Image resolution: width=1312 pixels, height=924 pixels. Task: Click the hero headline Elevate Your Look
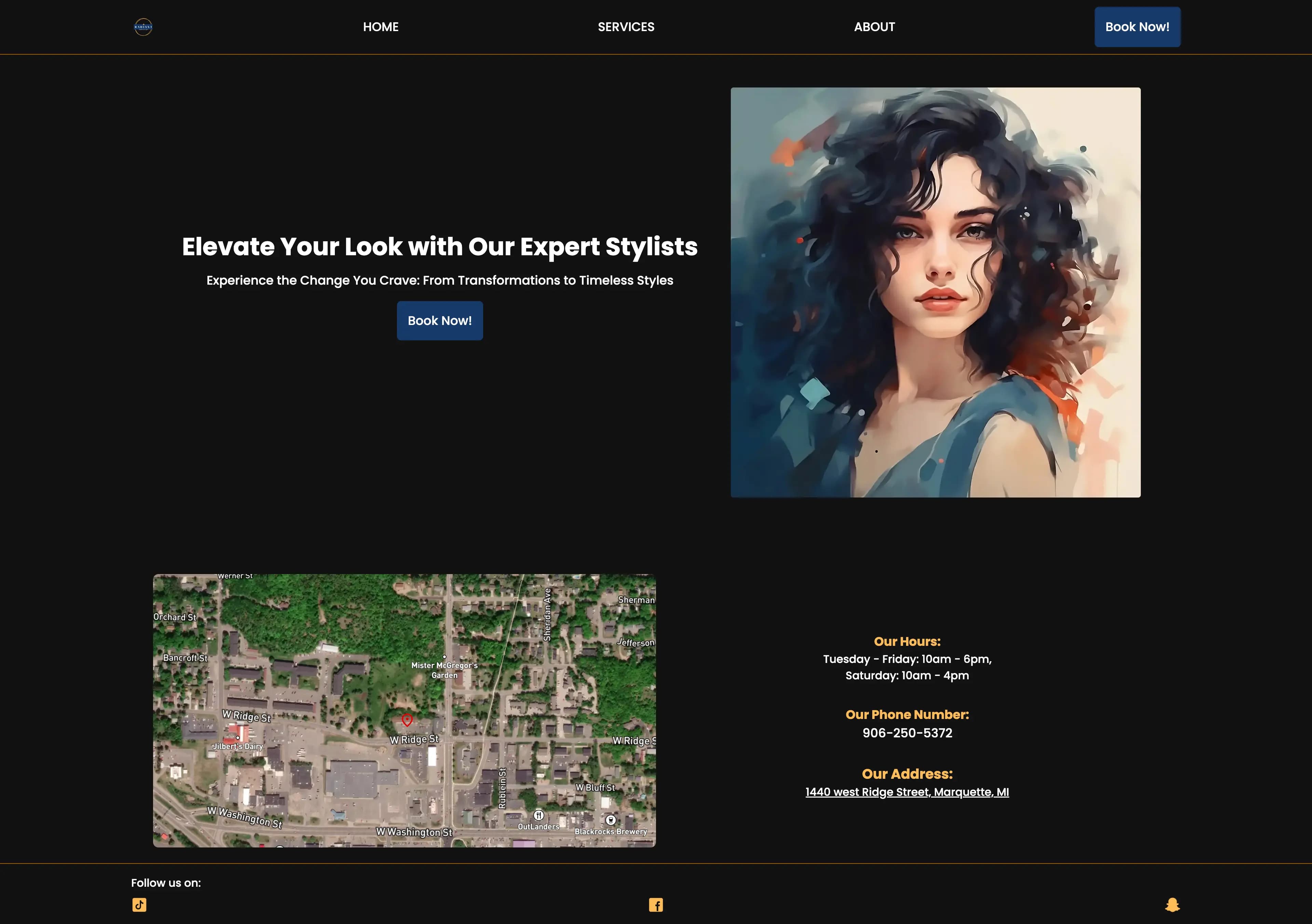tap(439, 246)
